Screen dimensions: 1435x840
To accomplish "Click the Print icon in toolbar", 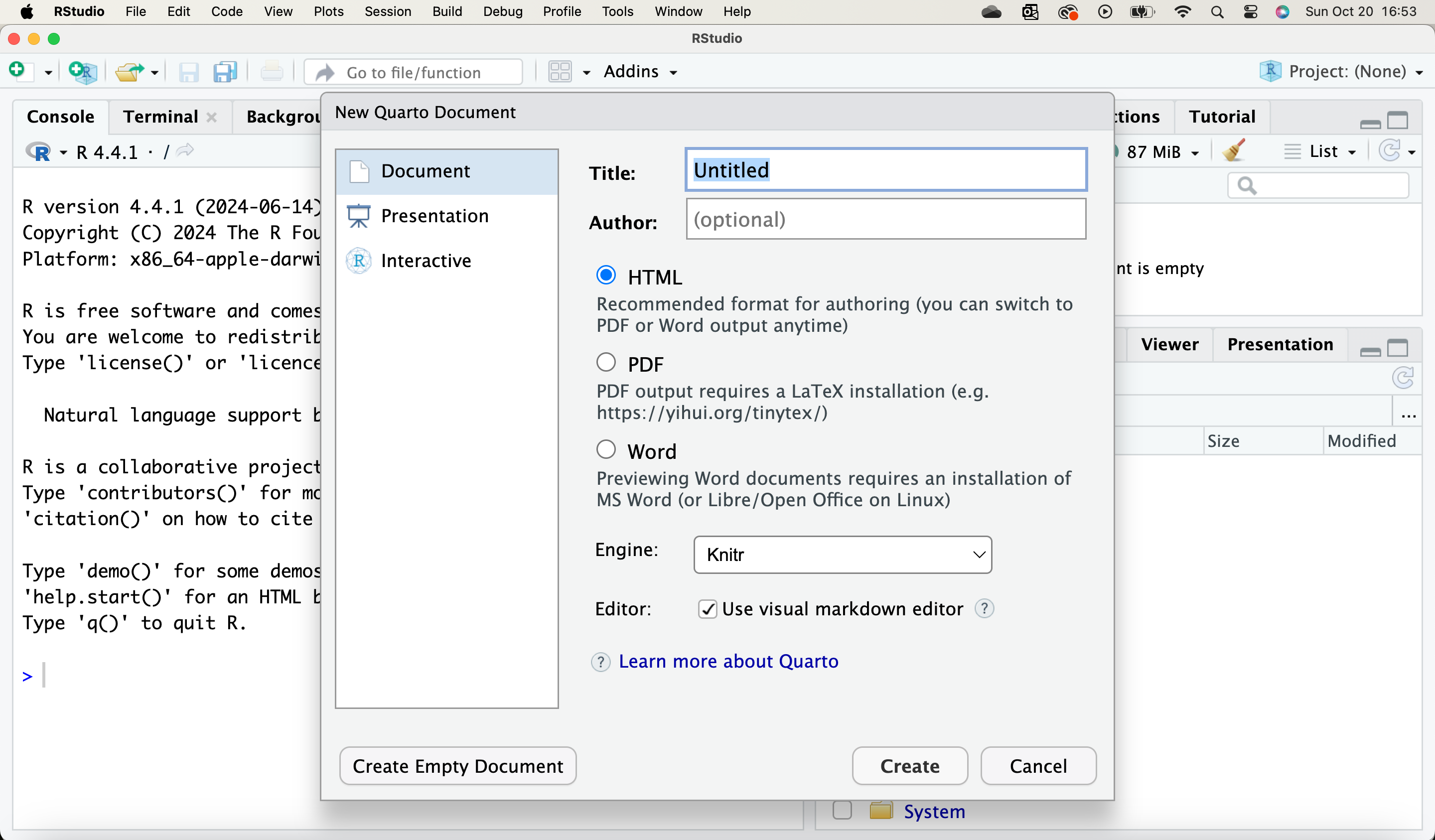I will pyautogui.click(x=272, y=72).
